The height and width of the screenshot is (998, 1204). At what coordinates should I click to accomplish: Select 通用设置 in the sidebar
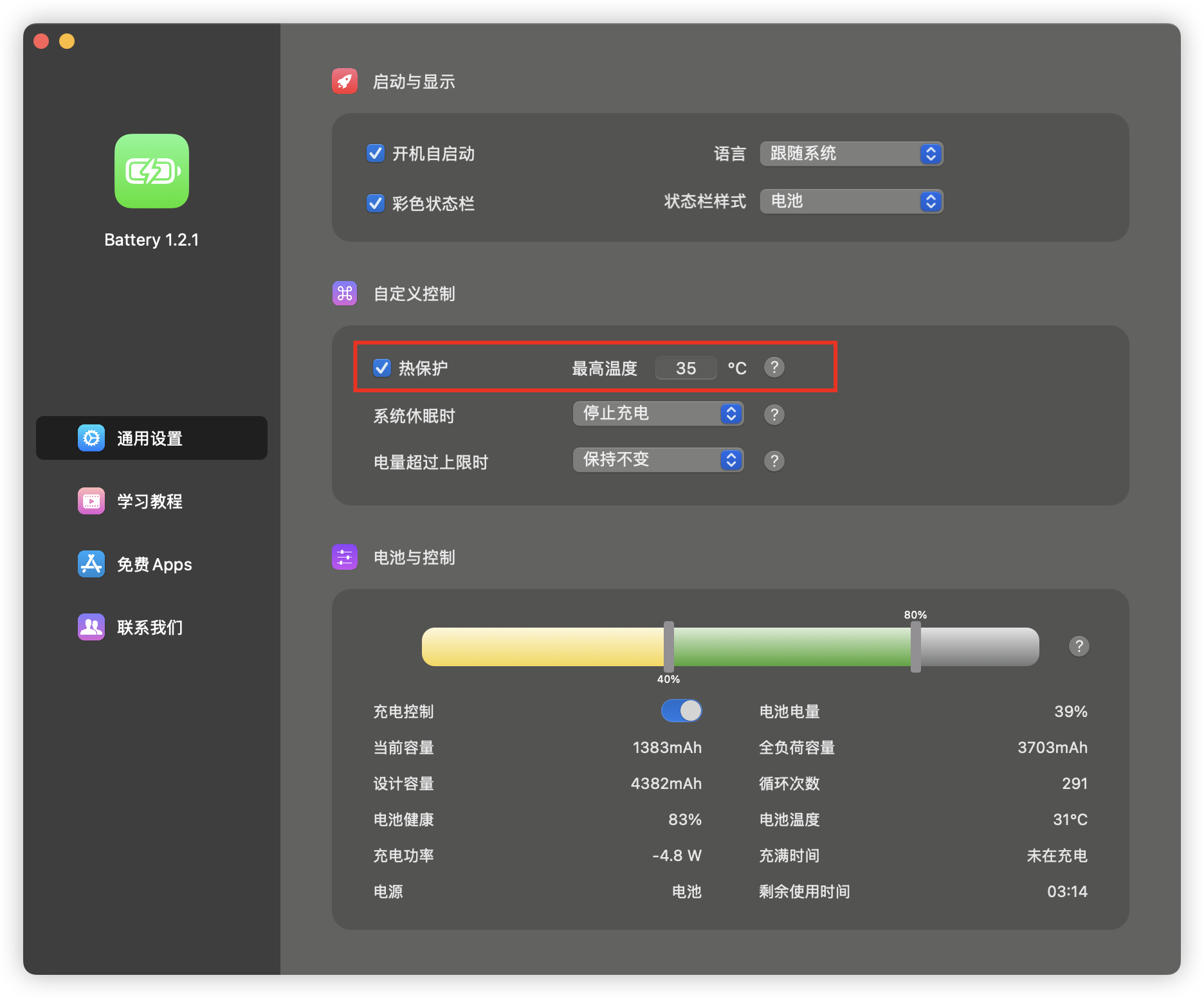tap(152, 438)
